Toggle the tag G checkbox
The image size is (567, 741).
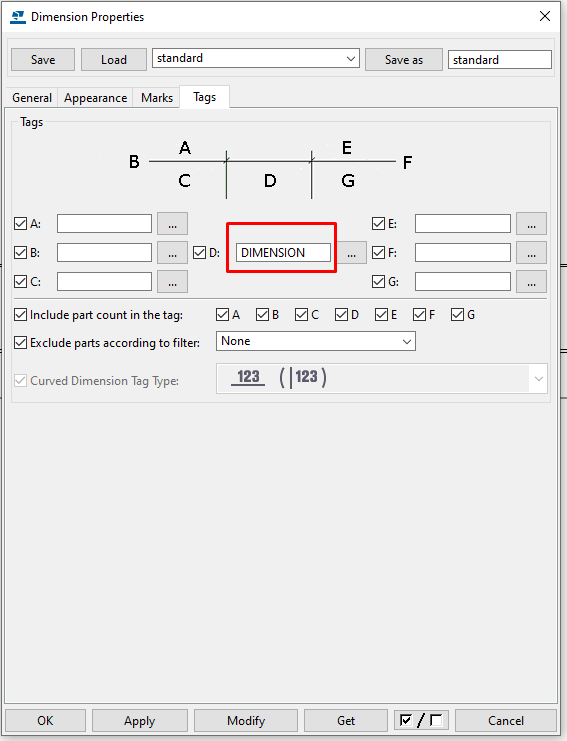click(378, 282)
